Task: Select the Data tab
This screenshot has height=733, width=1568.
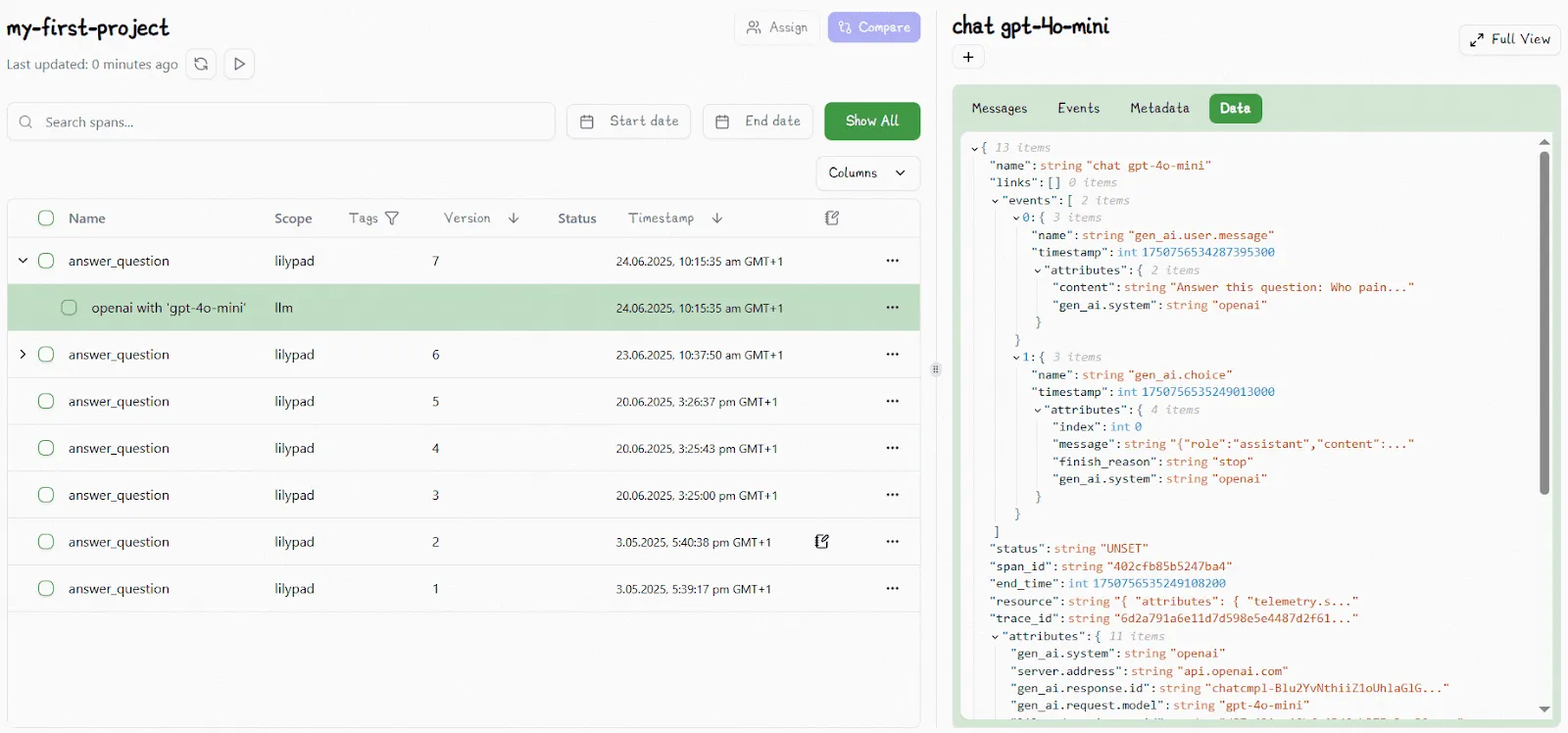Action: click(1235, 108)
